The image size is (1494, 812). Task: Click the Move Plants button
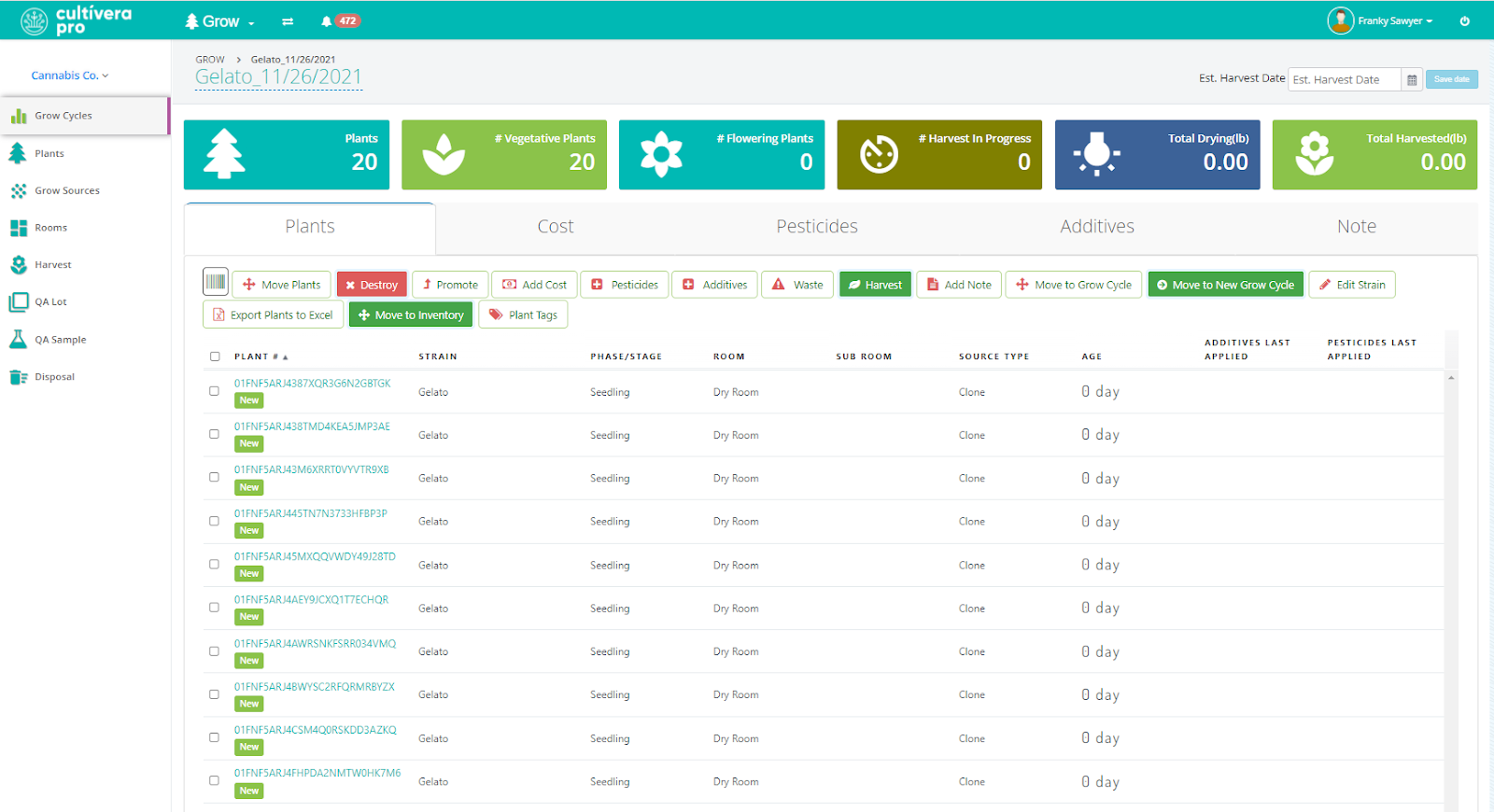click(282, 285)
